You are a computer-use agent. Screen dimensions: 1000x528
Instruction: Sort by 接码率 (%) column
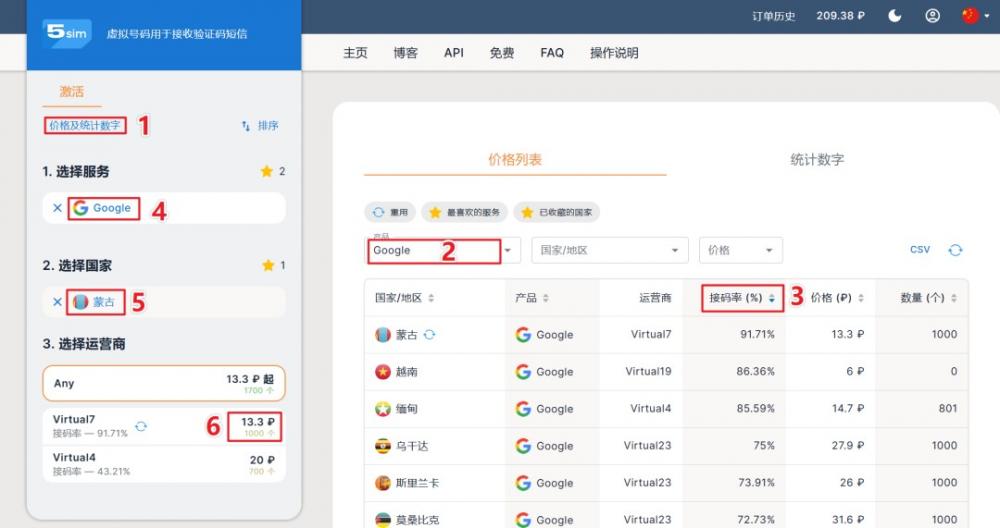(x=742, y=298)
